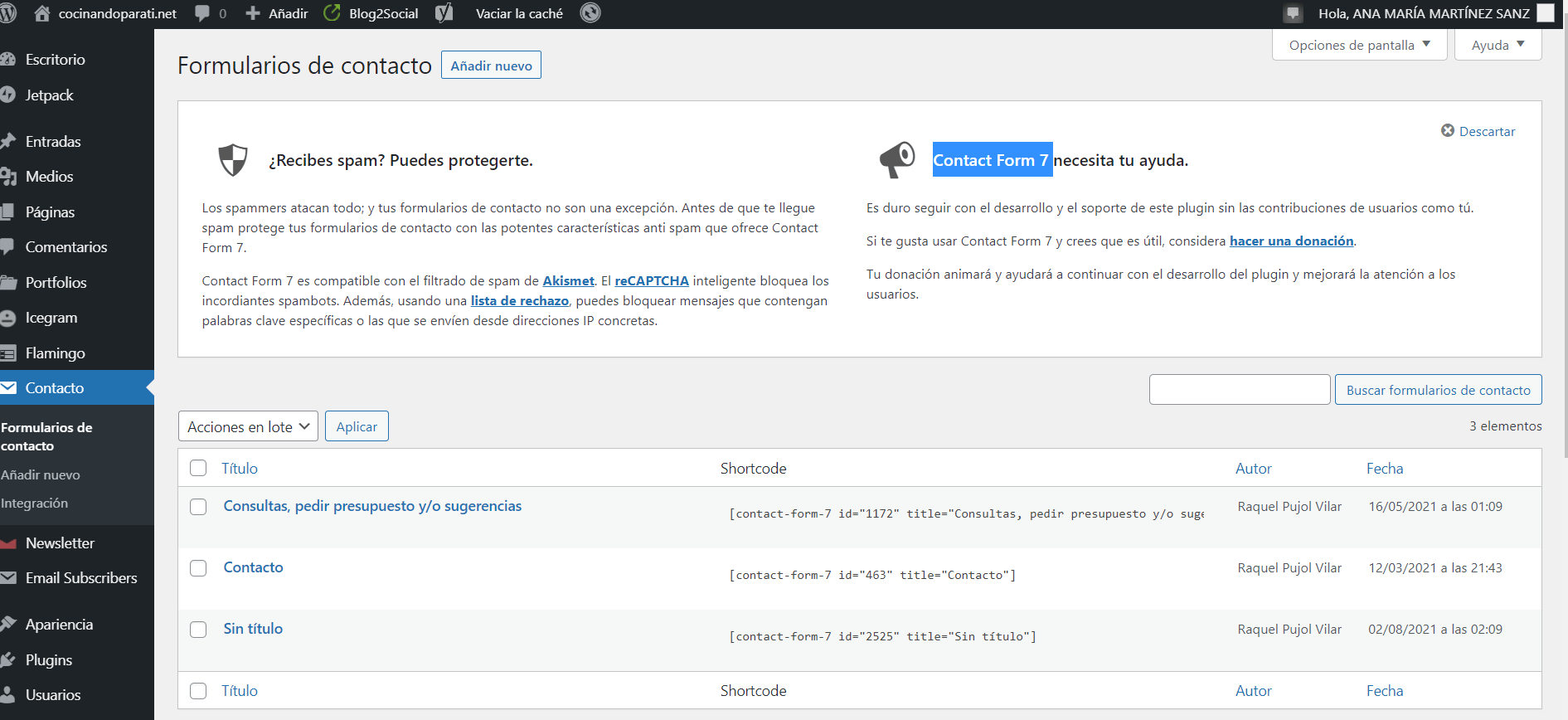Click the WordPress logo in the admin bar
This screenshot has height=720, width=1568.
tap(8, 13)
